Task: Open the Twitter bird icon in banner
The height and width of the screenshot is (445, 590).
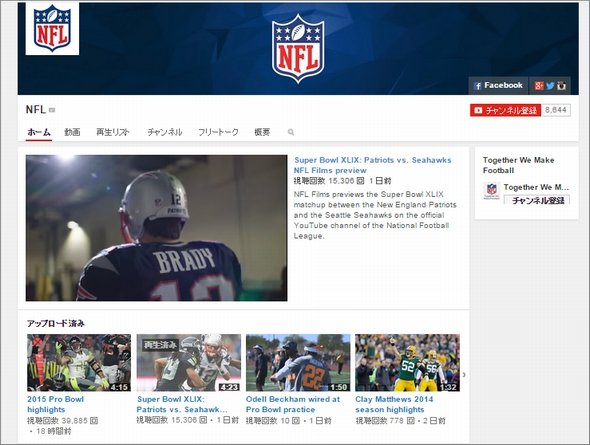Action: coord(550,86)
